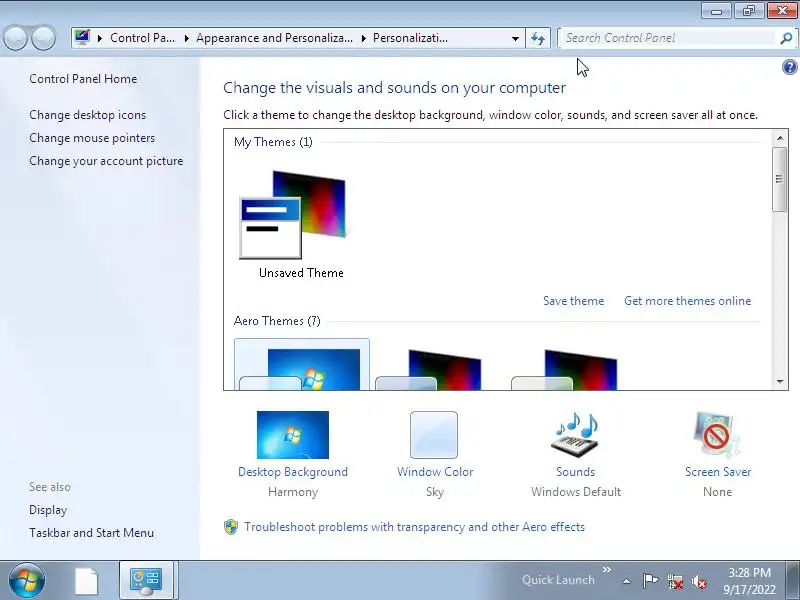This screenshot has width=800, height=600.
Task: Open Action Center flag tray icon
Action: (650, 581)
